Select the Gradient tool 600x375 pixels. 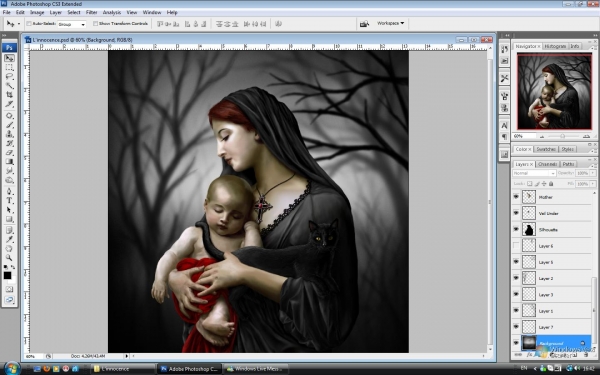(9, 161)
